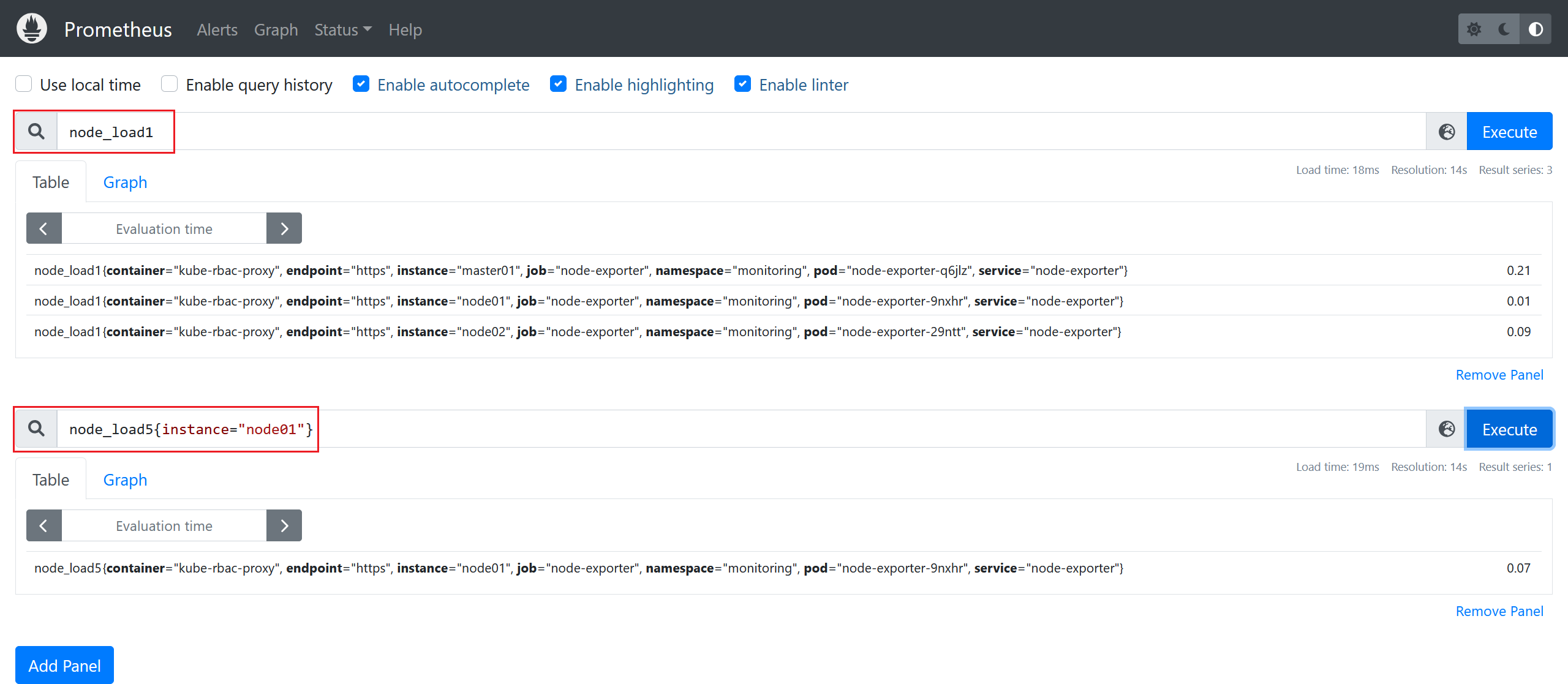This screenshot has height=684, width=1568.
Task: Click Evaluation time field in first panel
Action: (x=164, y=228)
